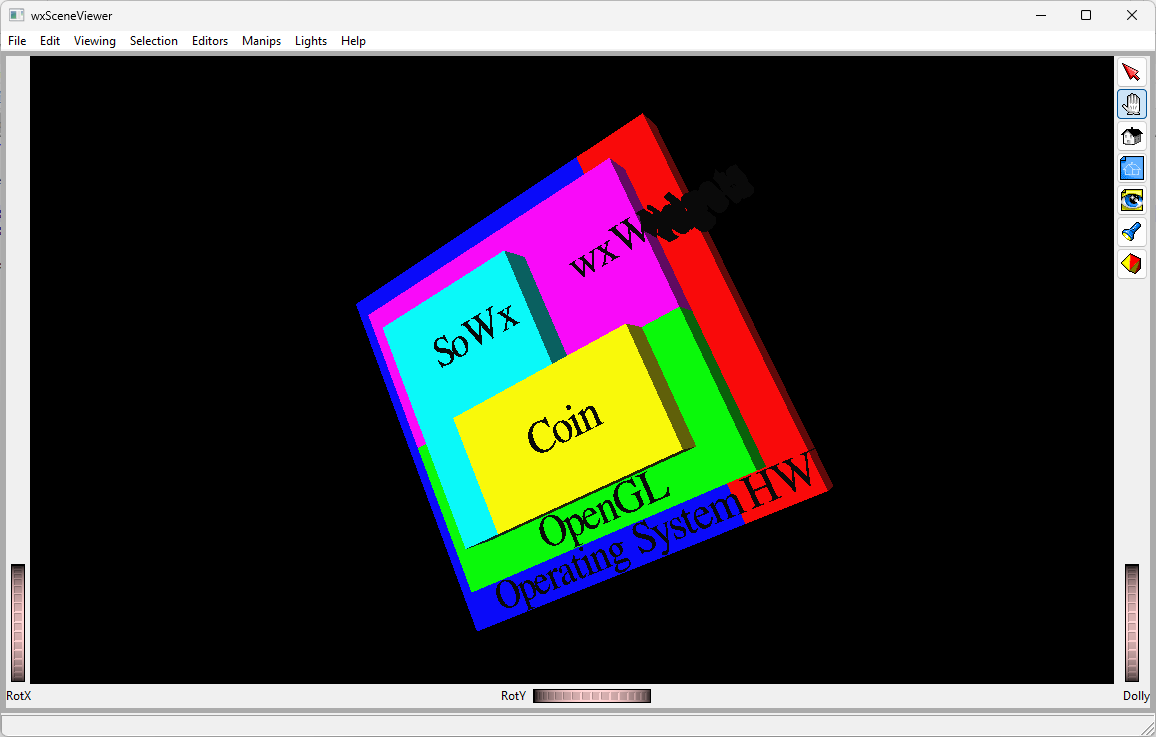Open the Editors menu
Screen dimensions: 1156x737
point(209,41)
